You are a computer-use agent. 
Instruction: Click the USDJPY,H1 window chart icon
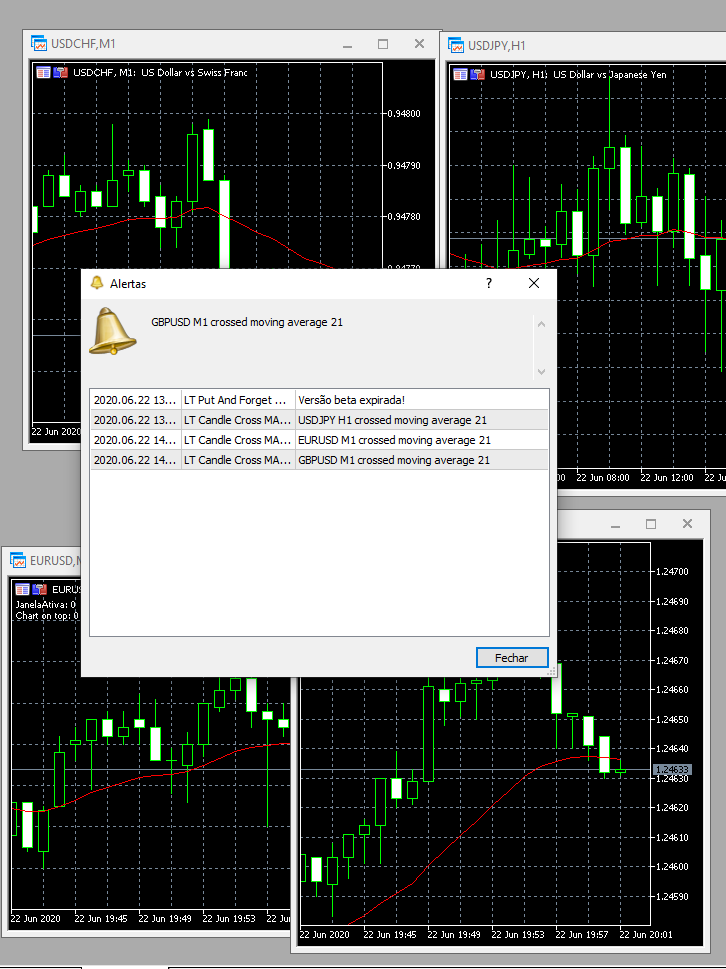click(456, 46)
